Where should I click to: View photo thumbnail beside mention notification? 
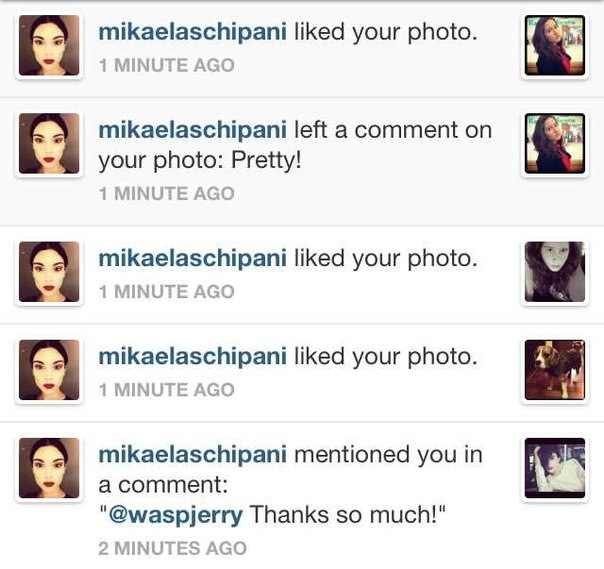(x=555, y=468)
